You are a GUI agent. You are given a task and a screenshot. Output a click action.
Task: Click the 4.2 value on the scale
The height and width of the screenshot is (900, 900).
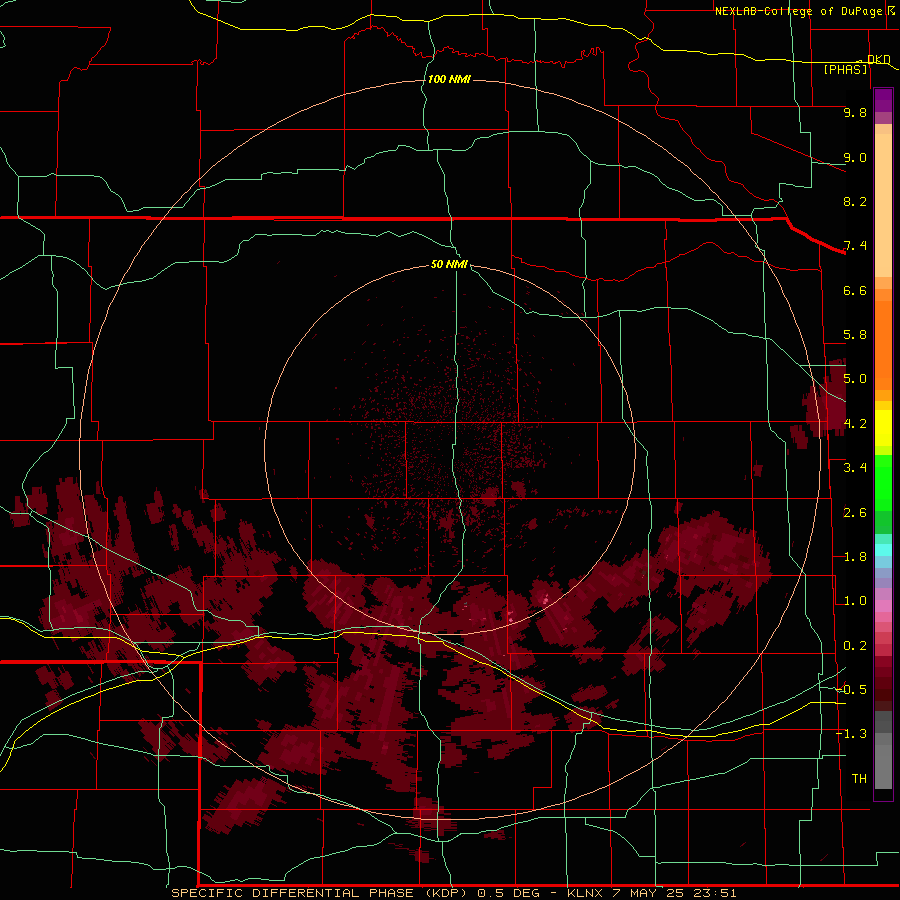coord(855,424)
